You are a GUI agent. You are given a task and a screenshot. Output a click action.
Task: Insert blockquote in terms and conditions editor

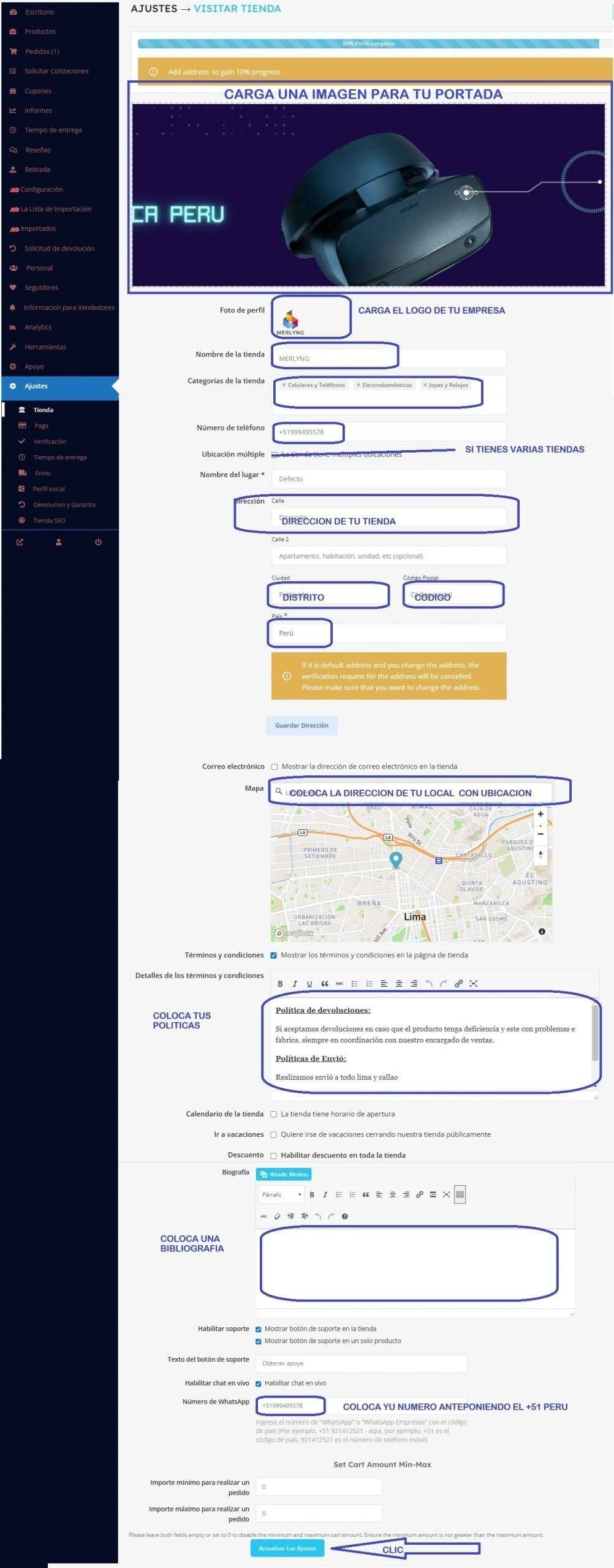click(x=325, y=984)
